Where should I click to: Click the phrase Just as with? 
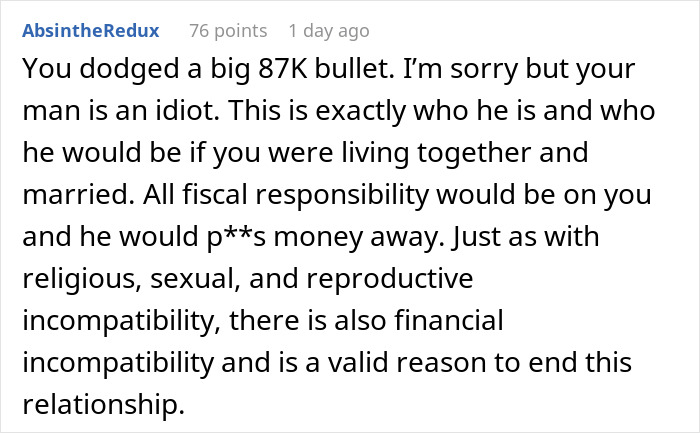tap(525, 236)
